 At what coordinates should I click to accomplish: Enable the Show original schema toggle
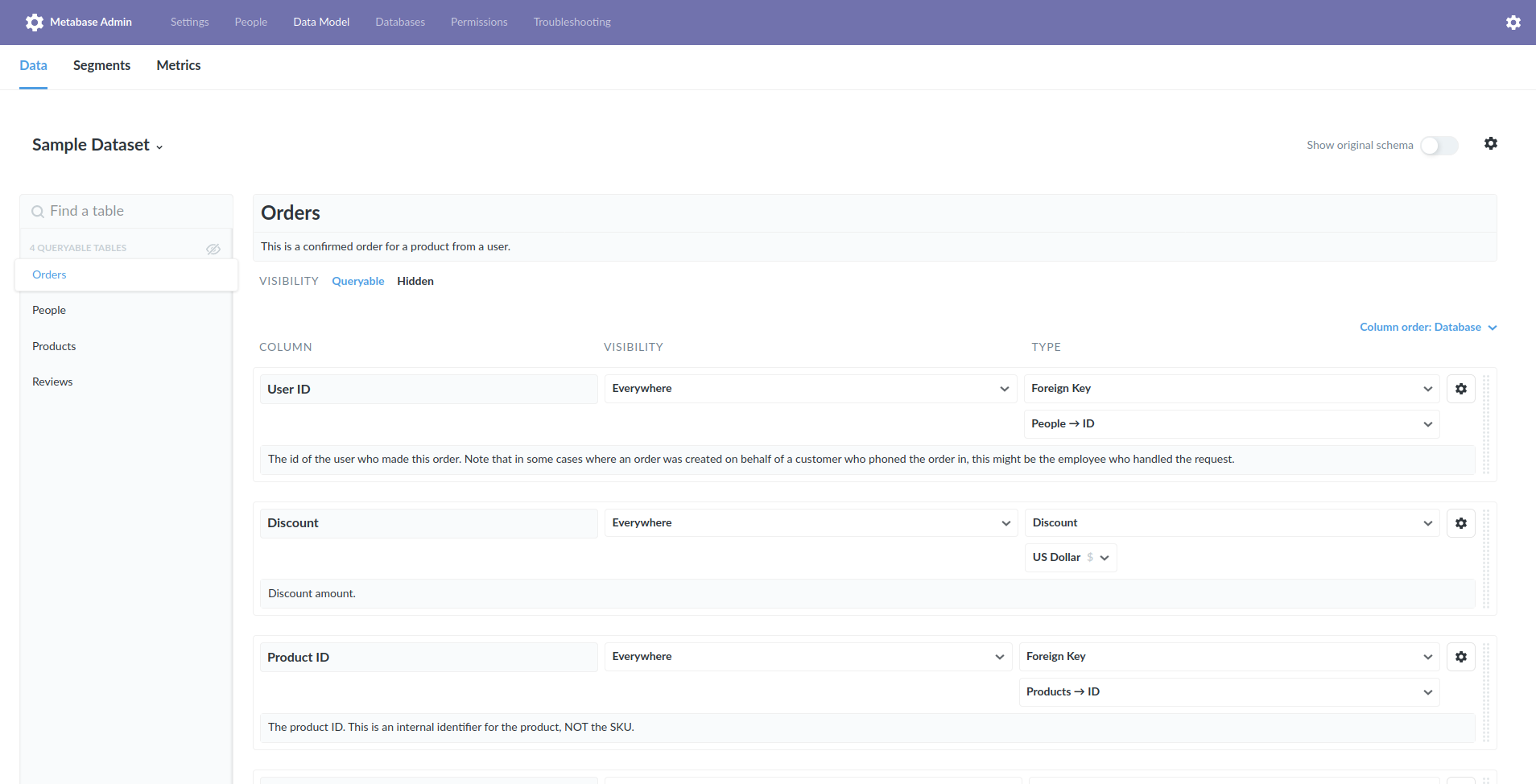(1438, 146)
